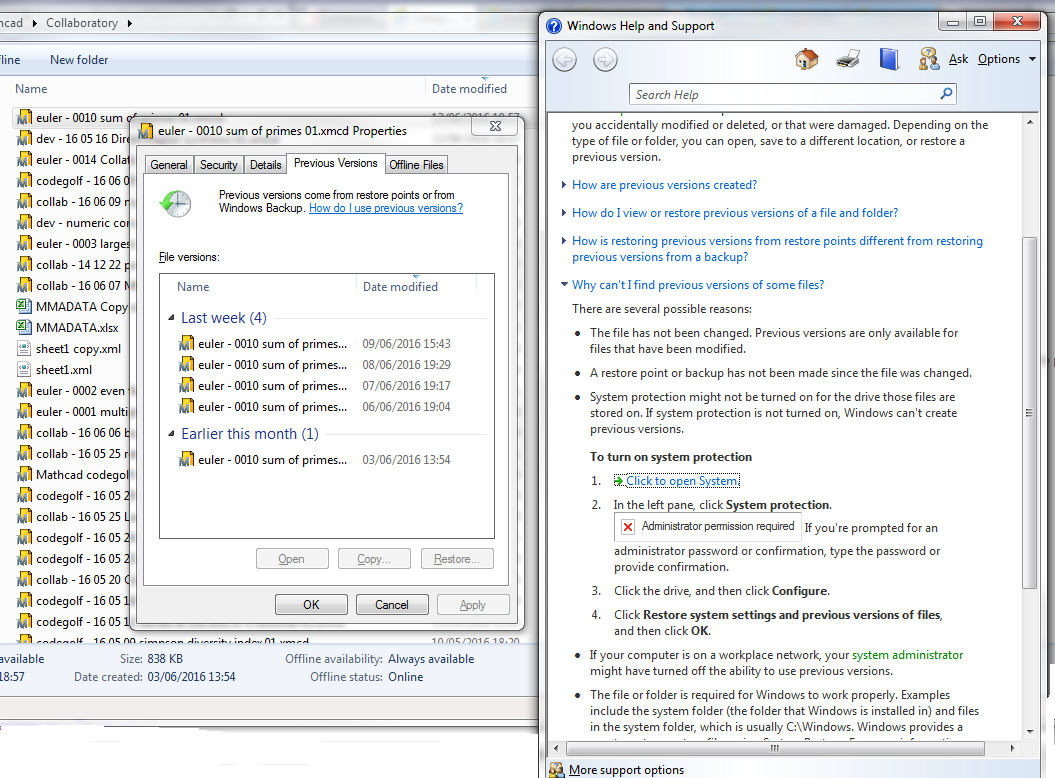Select file collab - 16 06 09
The width and height of the screenshot is (1055, 778).
click(73, 201)
